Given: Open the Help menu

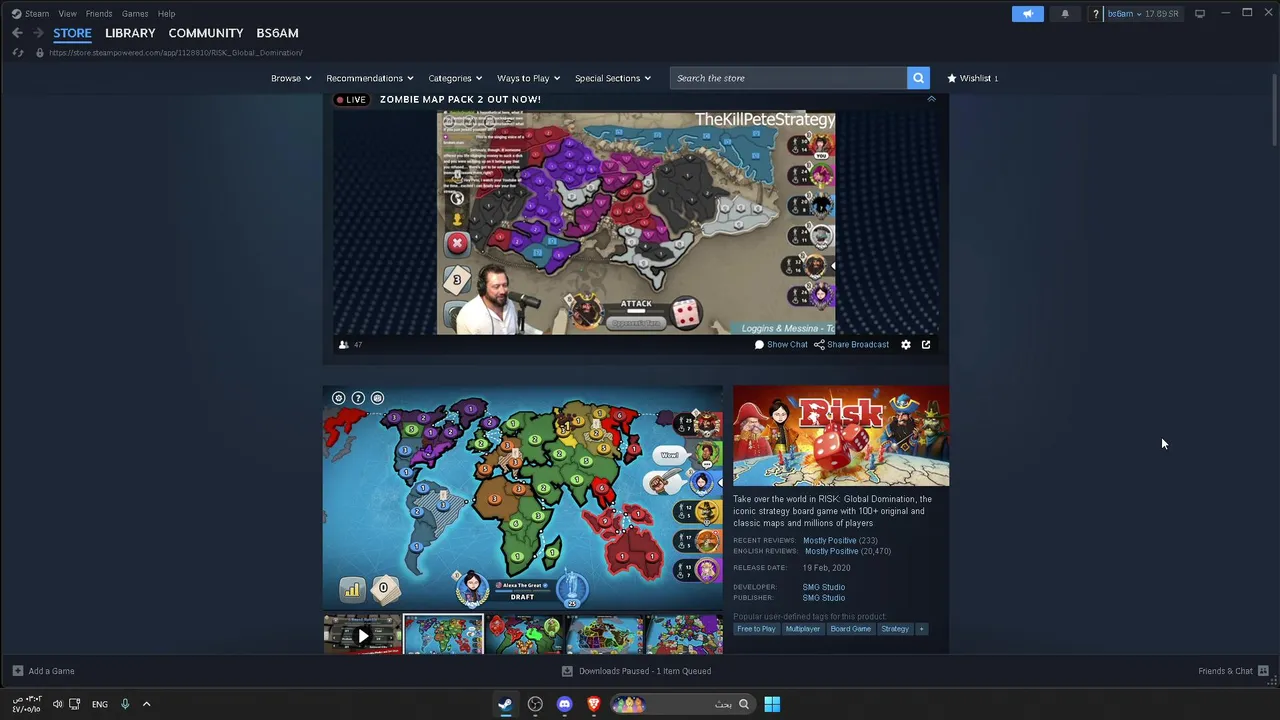Looking at the screenshot, I should pos(166,14).
